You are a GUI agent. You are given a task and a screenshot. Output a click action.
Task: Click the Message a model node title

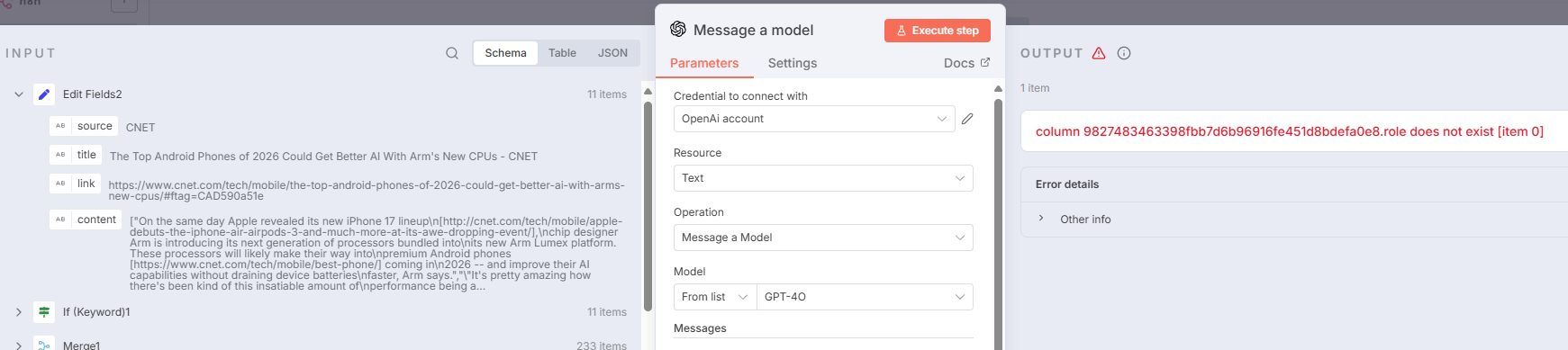(753, 30)
